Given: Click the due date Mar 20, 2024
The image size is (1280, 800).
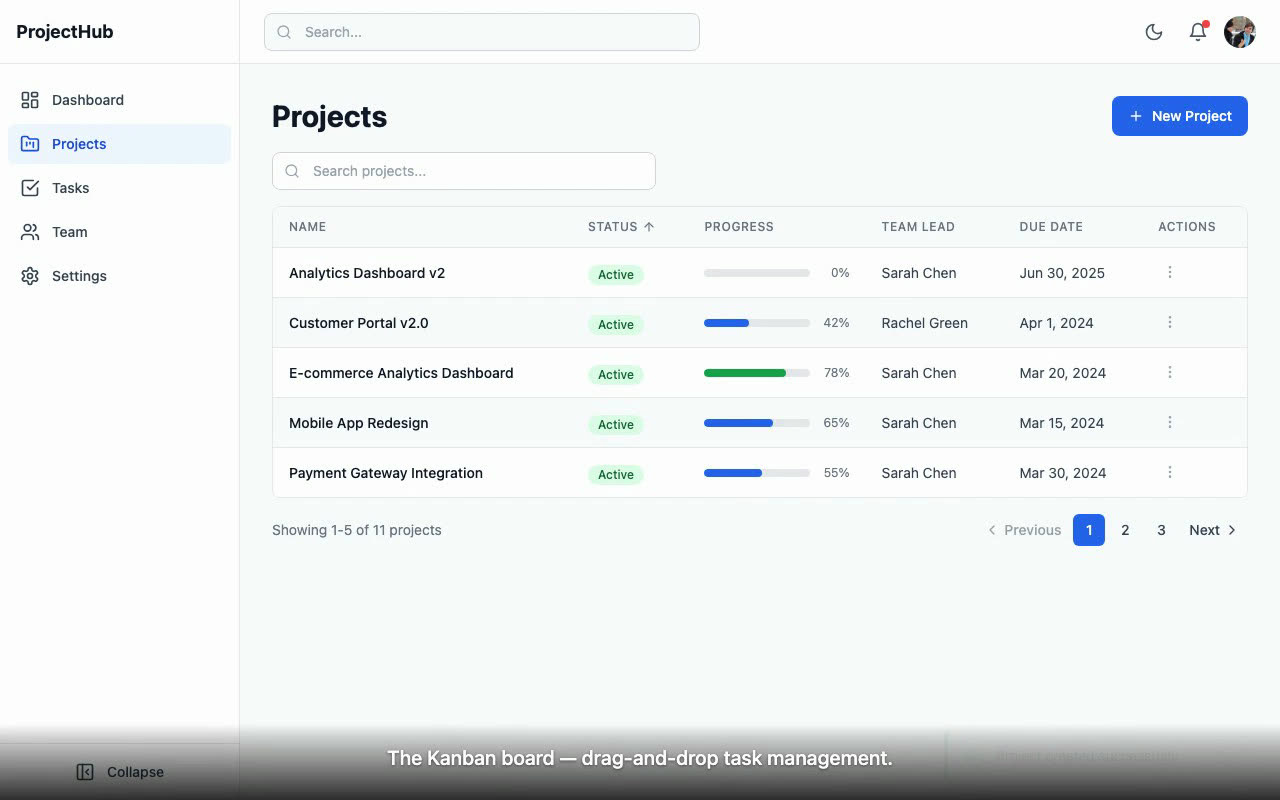Looking at the screenshot, I should [x=1063, y=373].
